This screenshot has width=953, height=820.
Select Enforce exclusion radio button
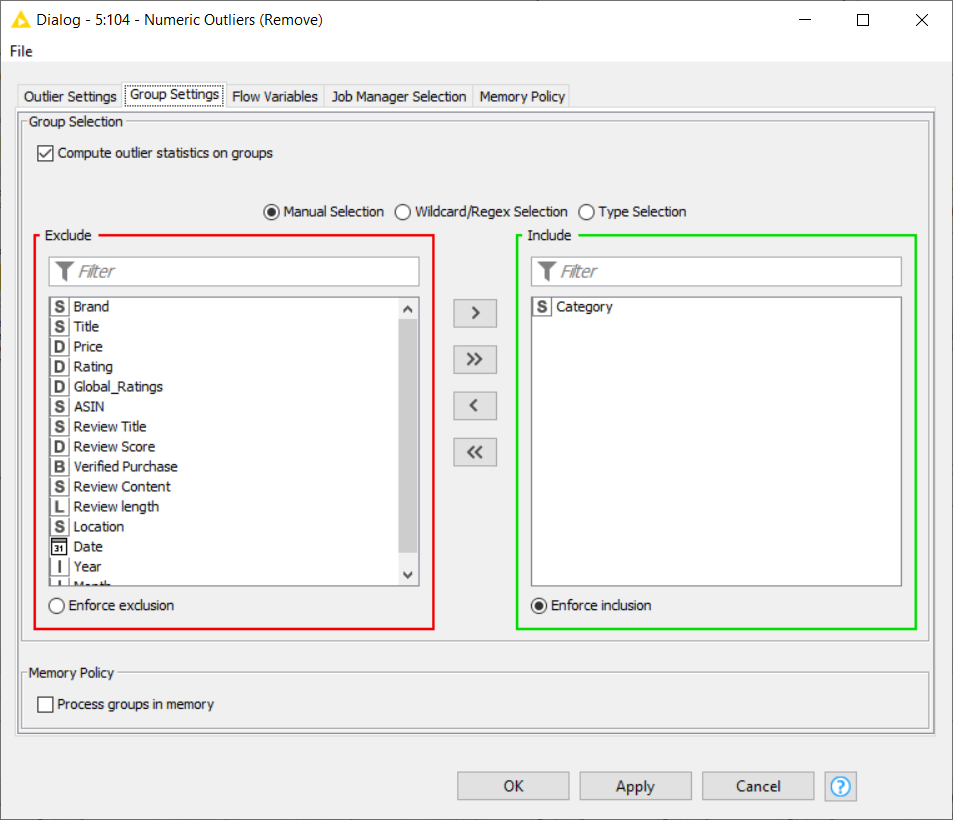57,606
